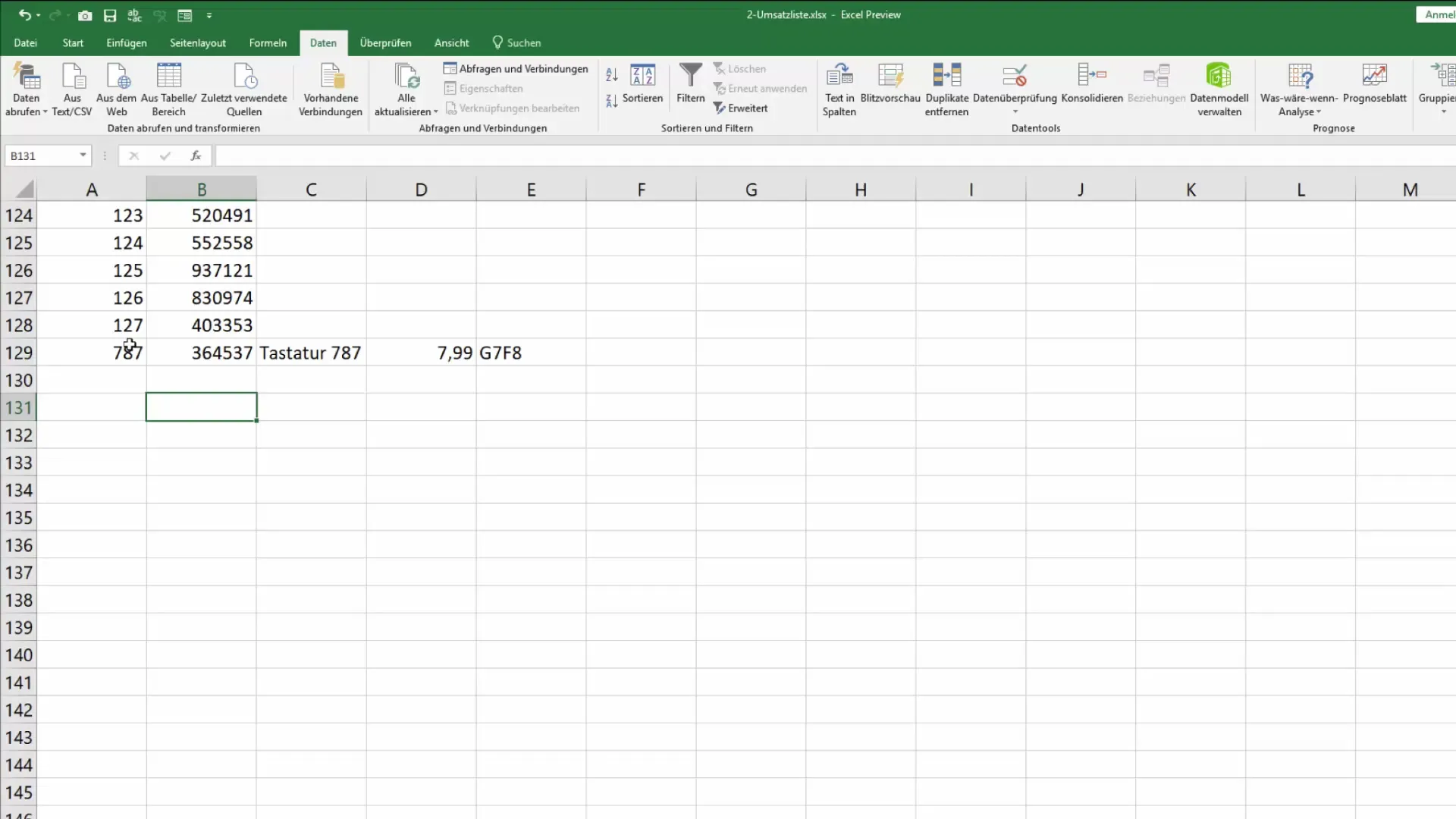Open the Datenüberprüfung dropdown arrow
Viewport: 1456px width, 819px height.
tap(1015, 112)
